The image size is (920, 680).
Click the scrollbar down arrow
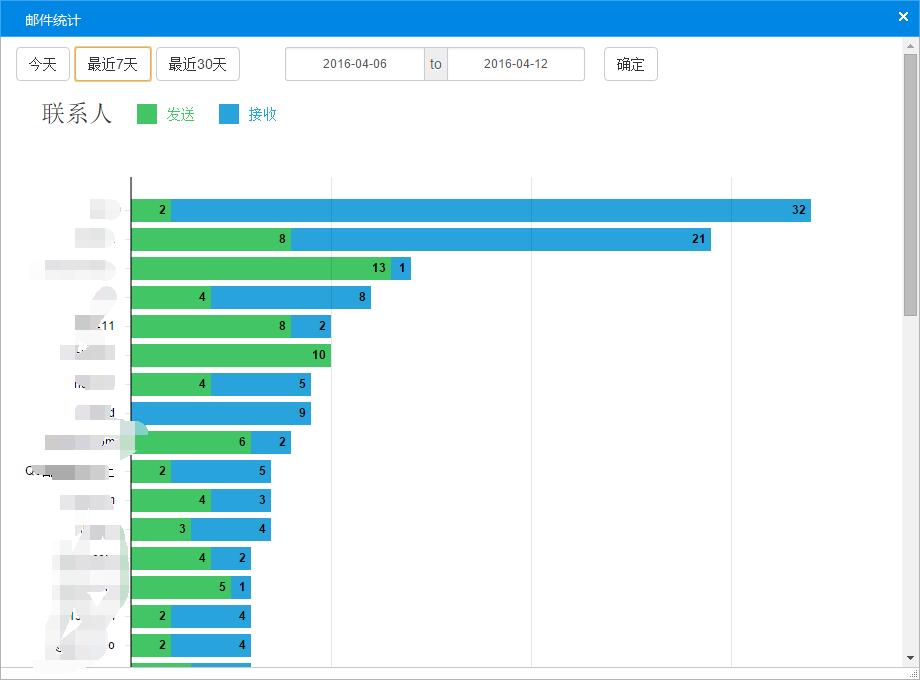910,658
